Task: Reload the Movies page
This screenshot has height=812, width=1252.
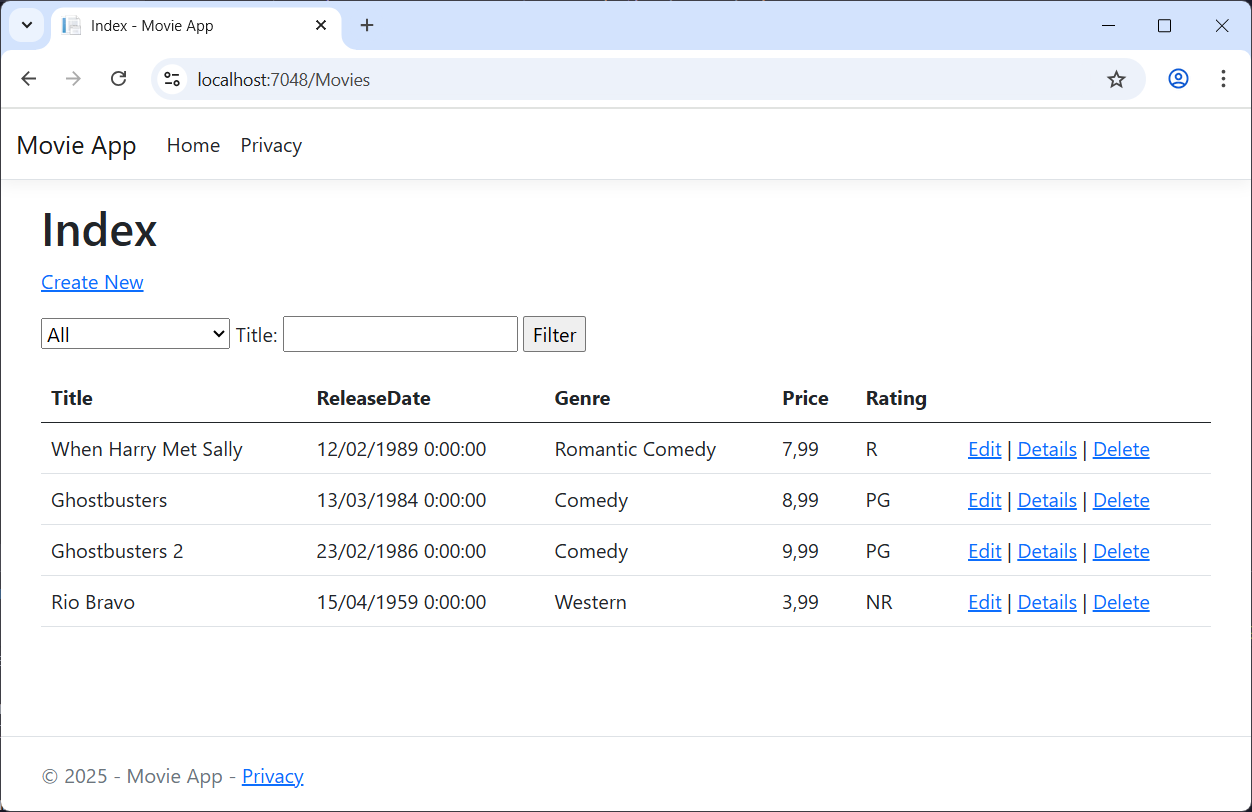Action: click(118, 78)
